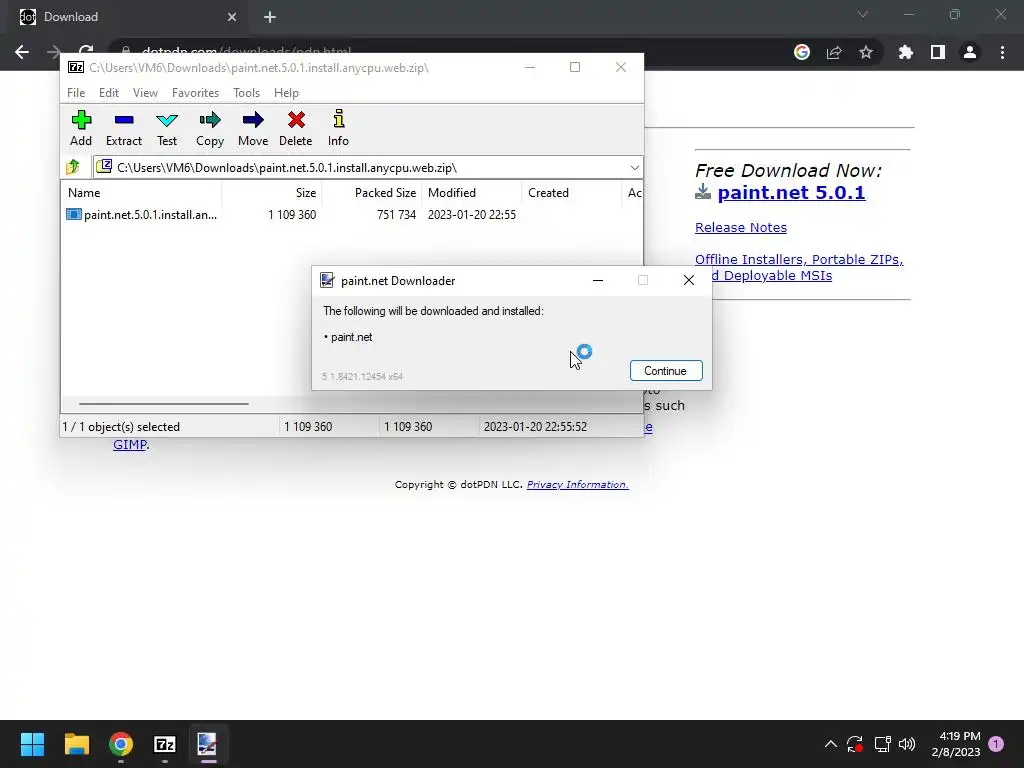Switch to 7-Zip taskbar icon

(x=165, y=744)
